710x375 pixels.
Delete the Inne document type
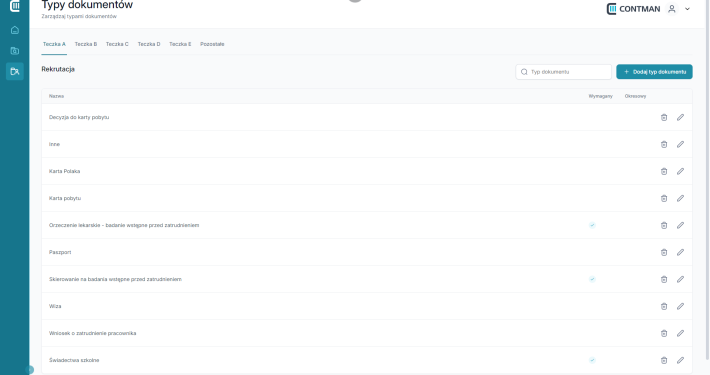[664, 144]
